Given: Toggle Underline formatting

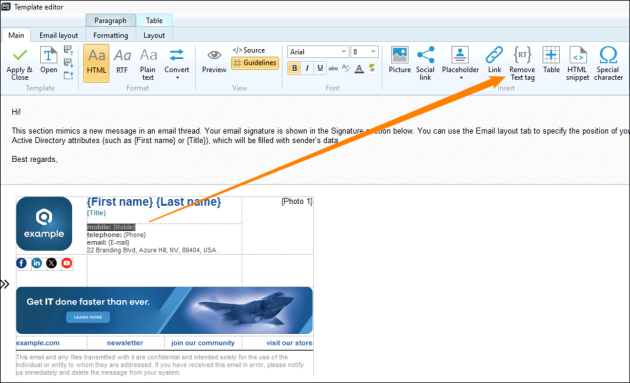Looking at the screenshot, I should coord(320,68).
